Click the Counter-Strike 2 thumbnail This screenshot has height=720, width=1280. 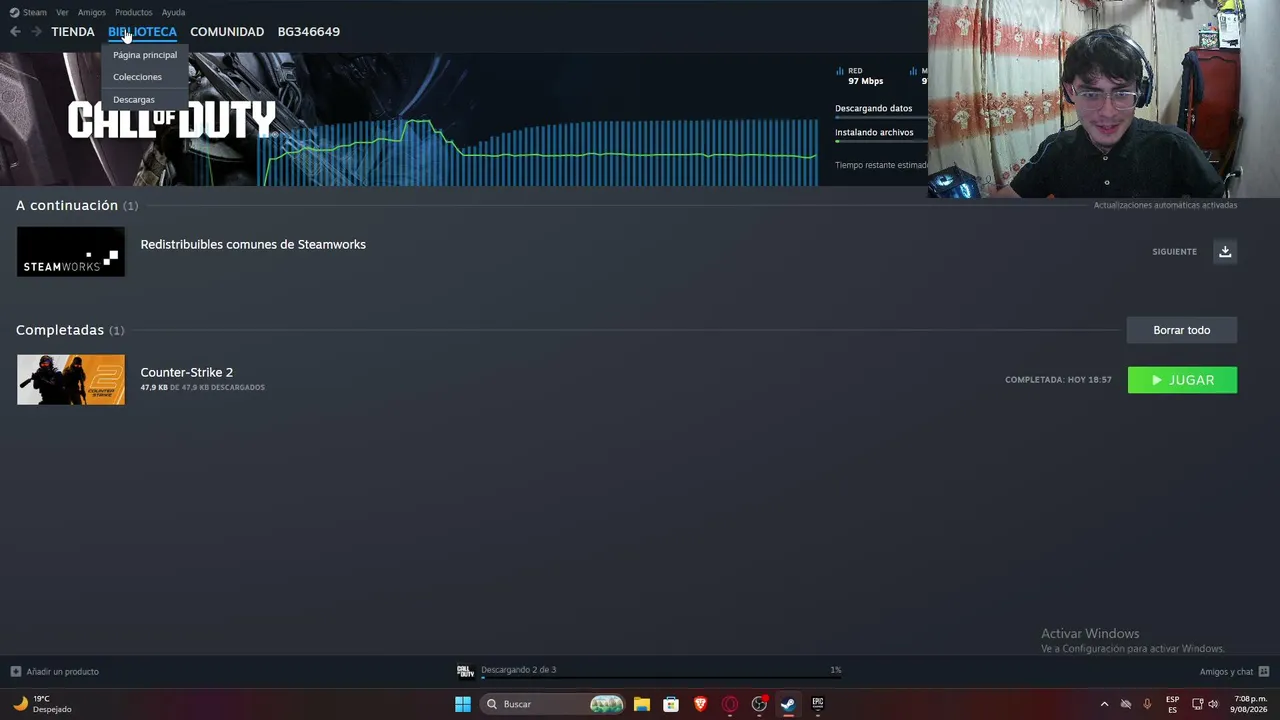[71, 380]
